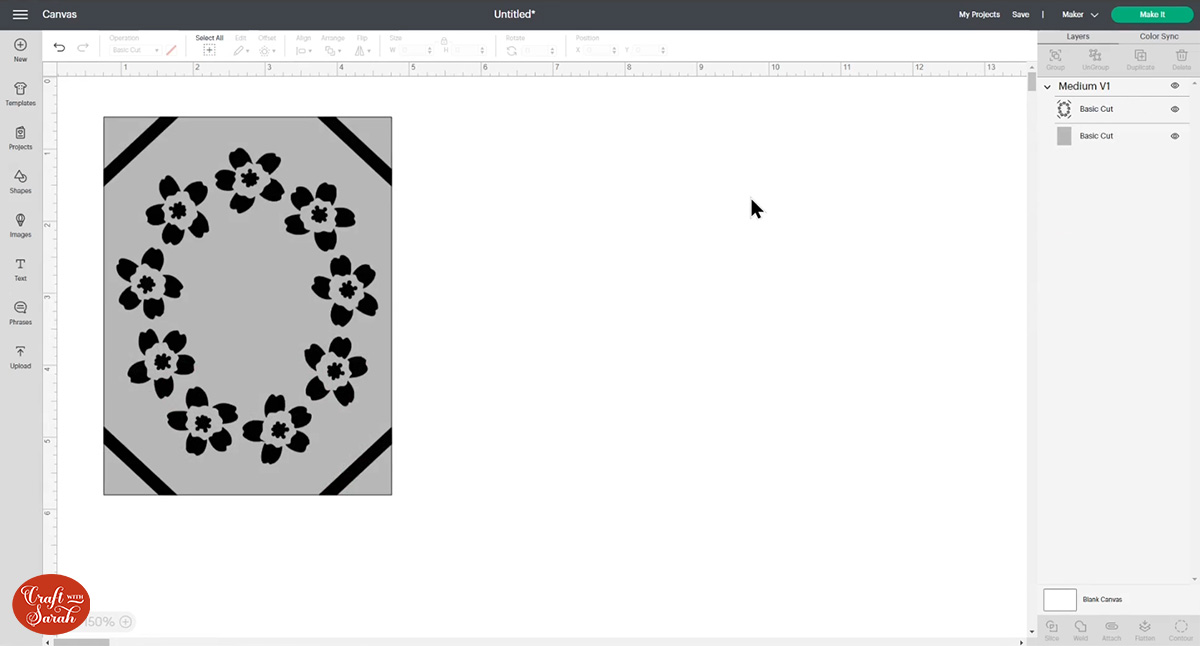
Task: Click the Canvas label in header
Action: [59, 15]
